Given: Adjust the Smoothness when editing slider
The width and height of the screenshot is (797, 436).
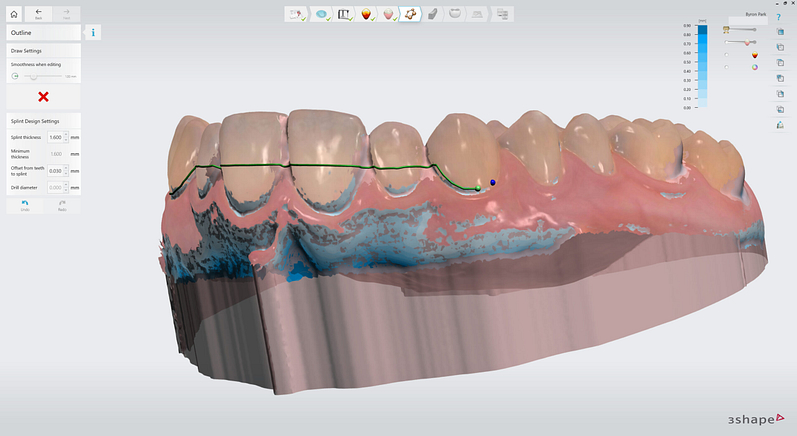Looking at the screenshot, I should tap(32, 76).
